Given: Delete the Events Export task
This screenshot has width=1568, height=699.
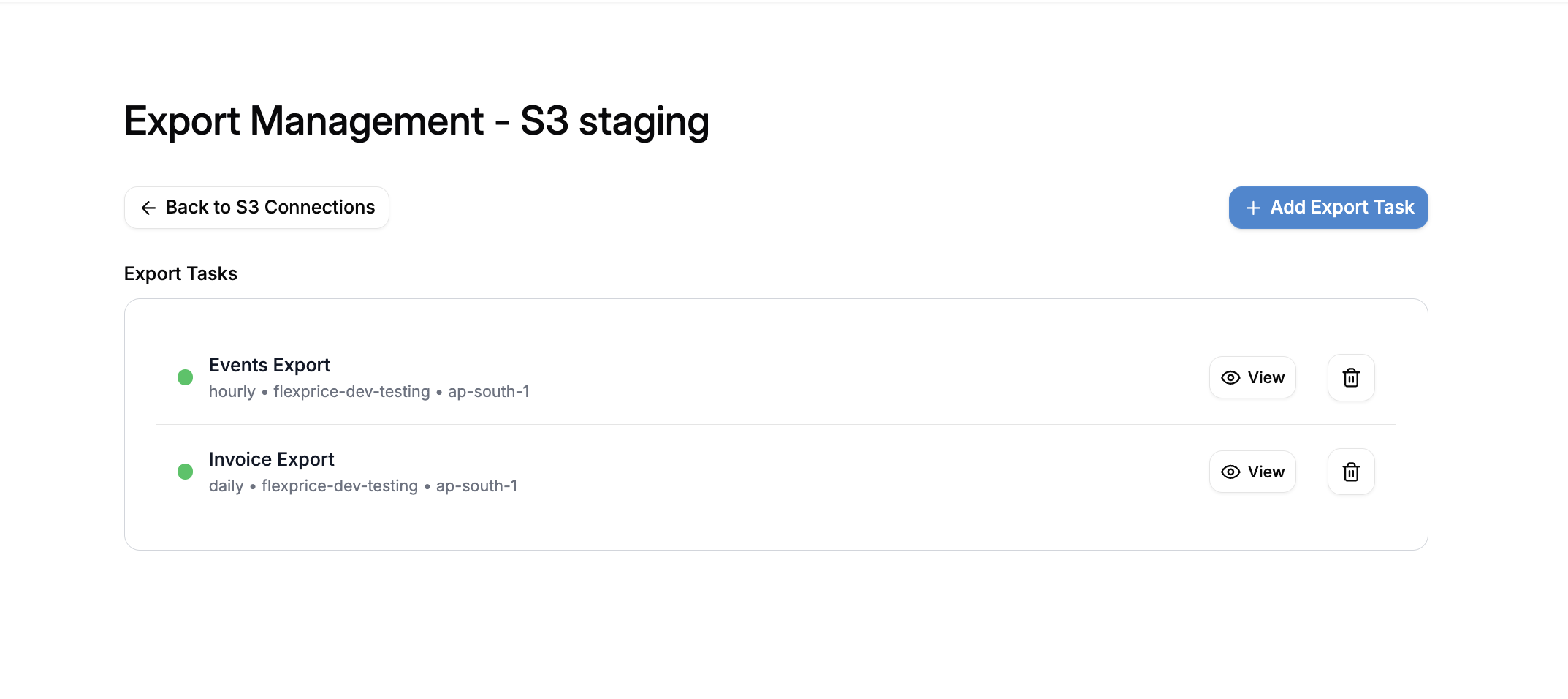Looking at the screenshot, I should pyautogui.click(x=1351, y=377).
